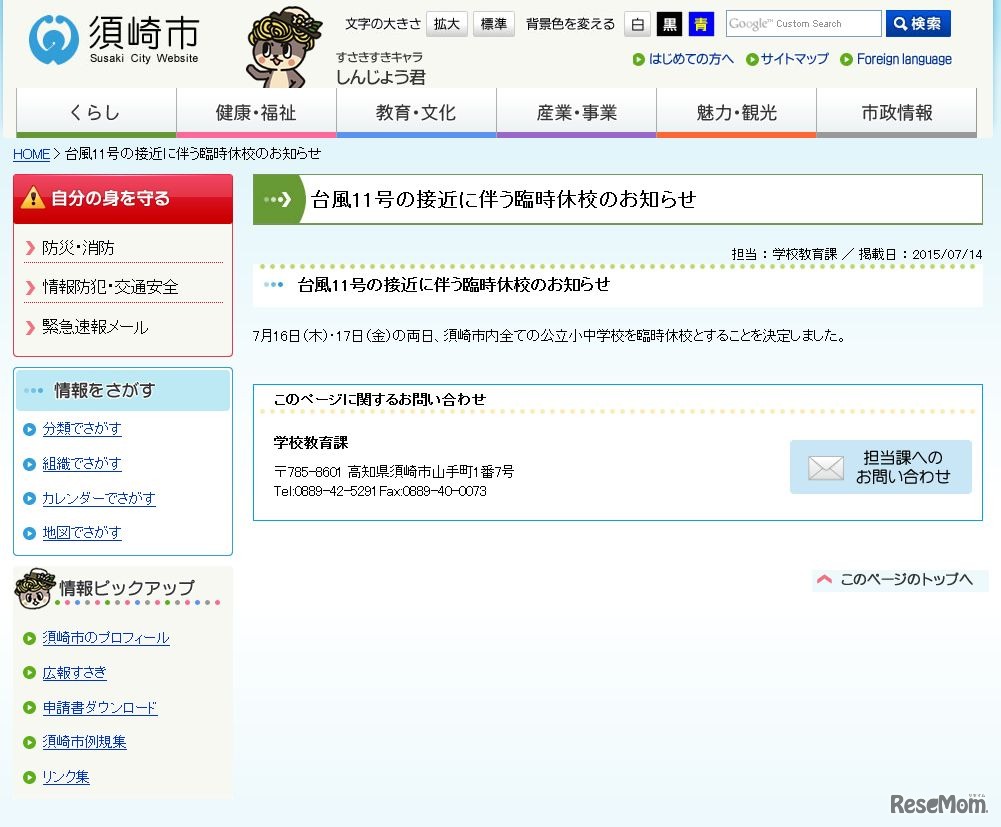Open 情報防犯・交通安全 menu item
Viewport: 1001px width, 827px height.
tap(110, 287)
